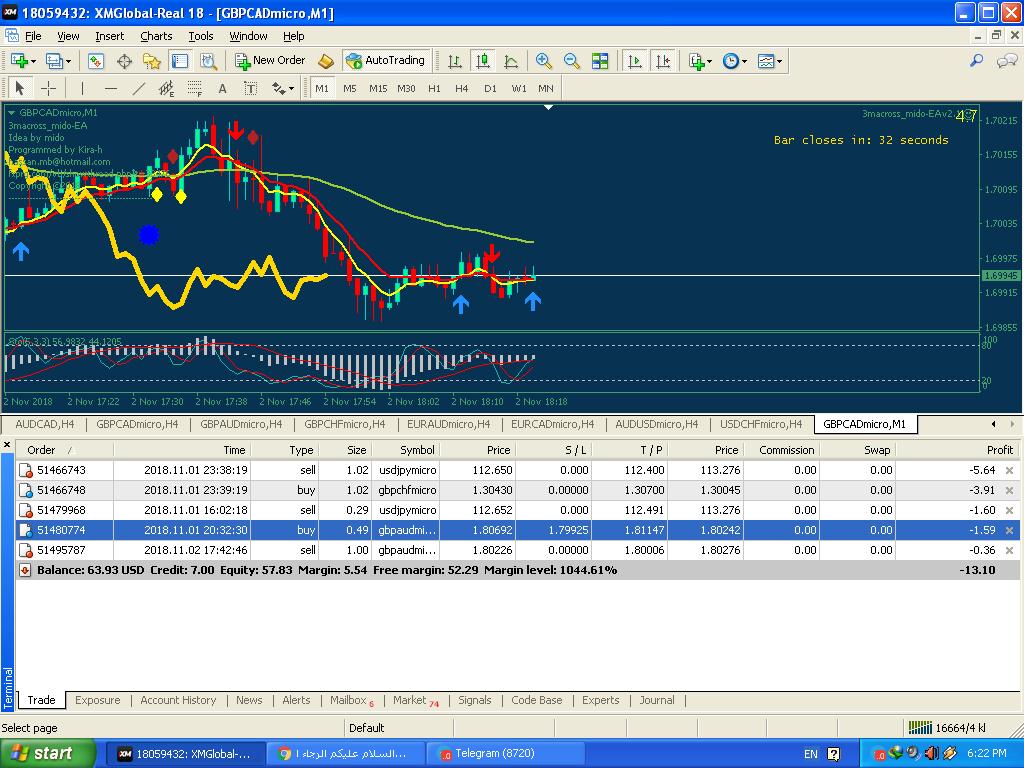Screen dimensions: 1024x768
Task: Open the Market Watch window icon
Action: point(96,61)
